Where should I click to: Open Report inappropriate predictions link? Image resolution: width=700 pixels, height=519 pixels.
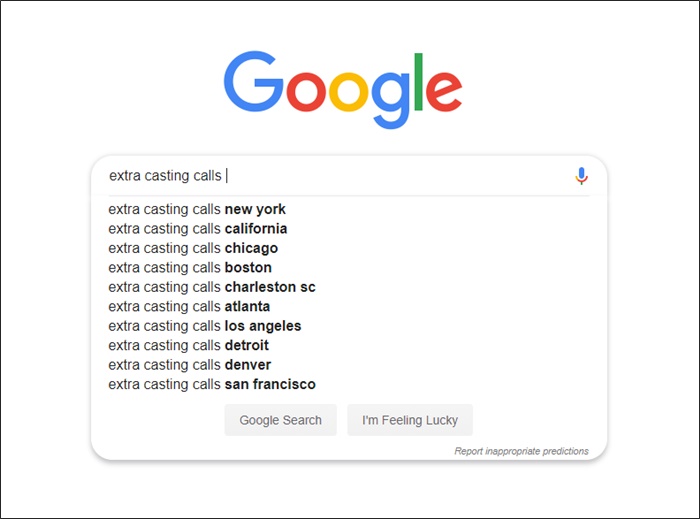(x=521, y=451)
